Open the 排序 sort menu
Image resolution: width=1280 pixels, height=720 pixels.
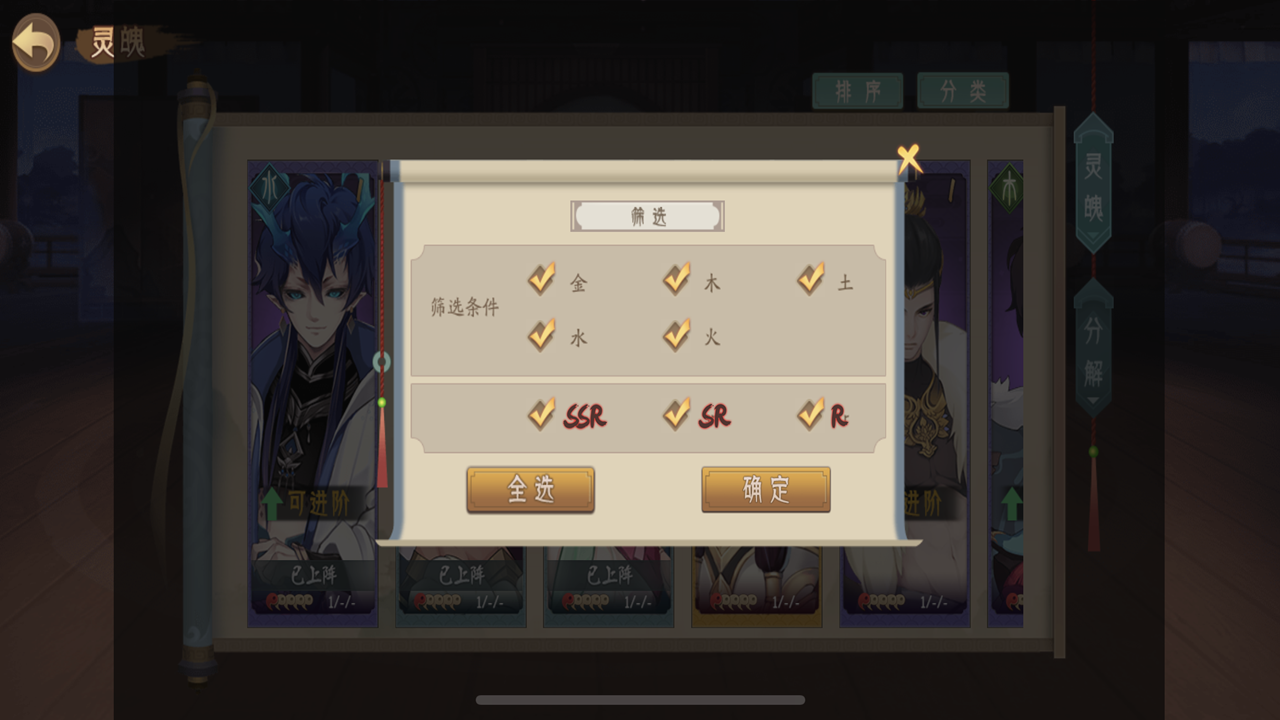click(x=857, y=91)
